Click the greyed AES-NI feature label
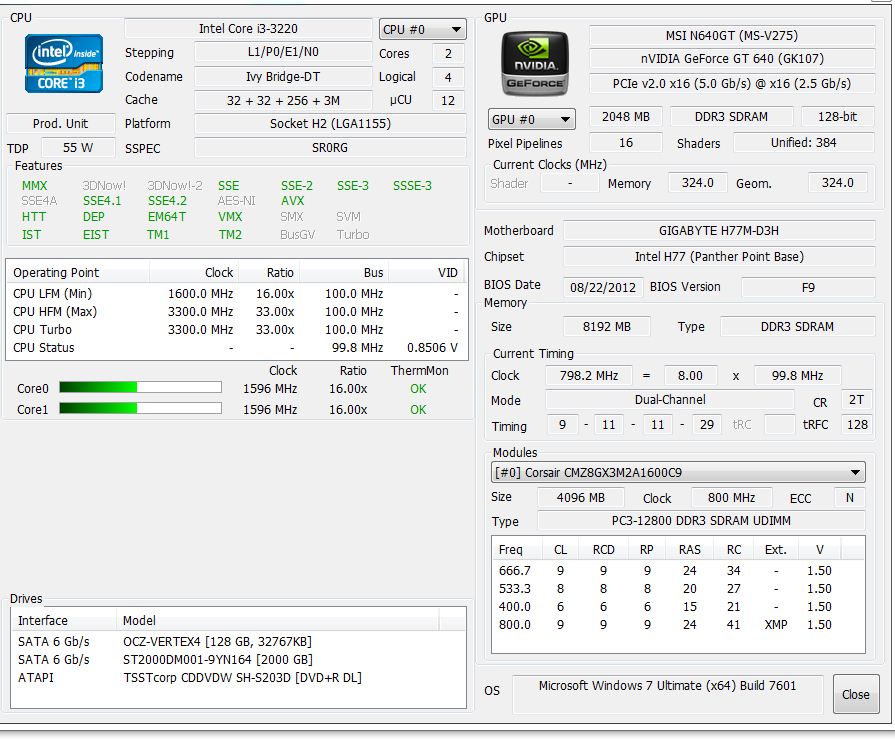The height and width of the screenshot is (739, 895). coord(236,201)
